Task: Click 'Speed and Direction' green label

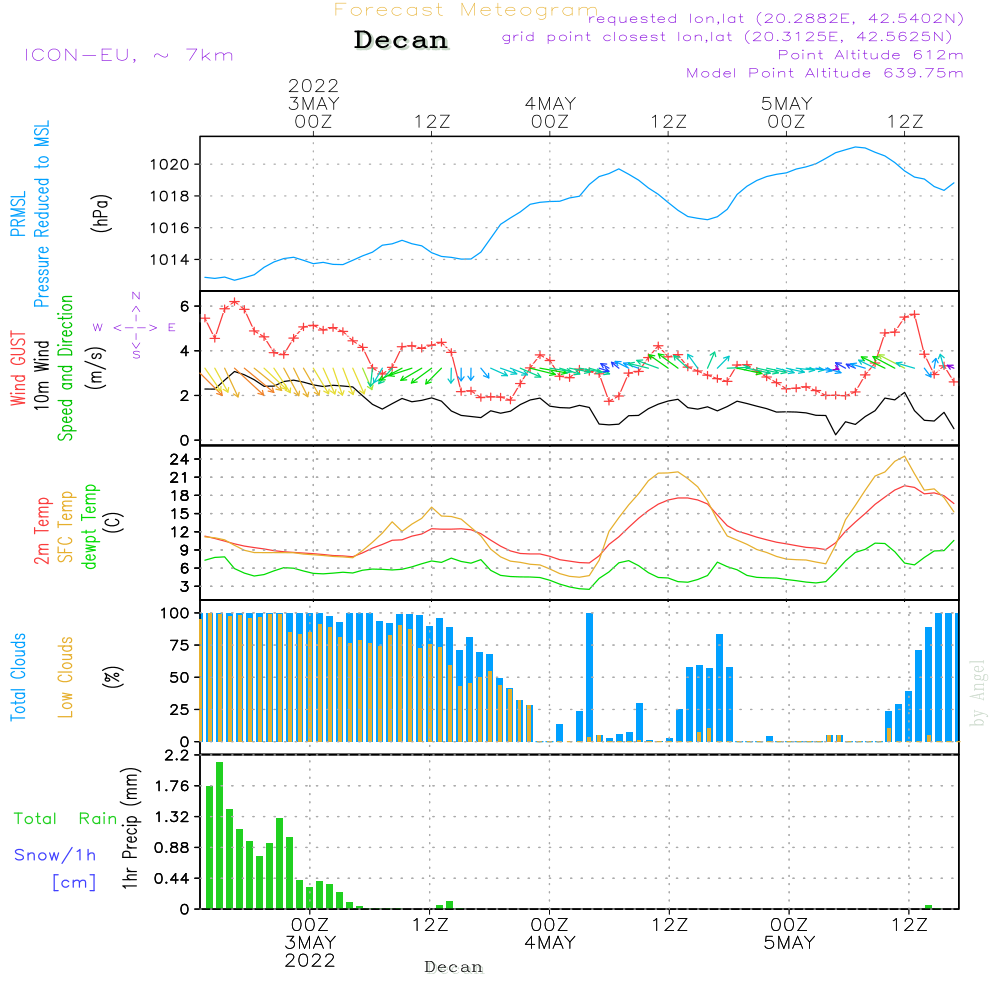Action: point(65,368)
